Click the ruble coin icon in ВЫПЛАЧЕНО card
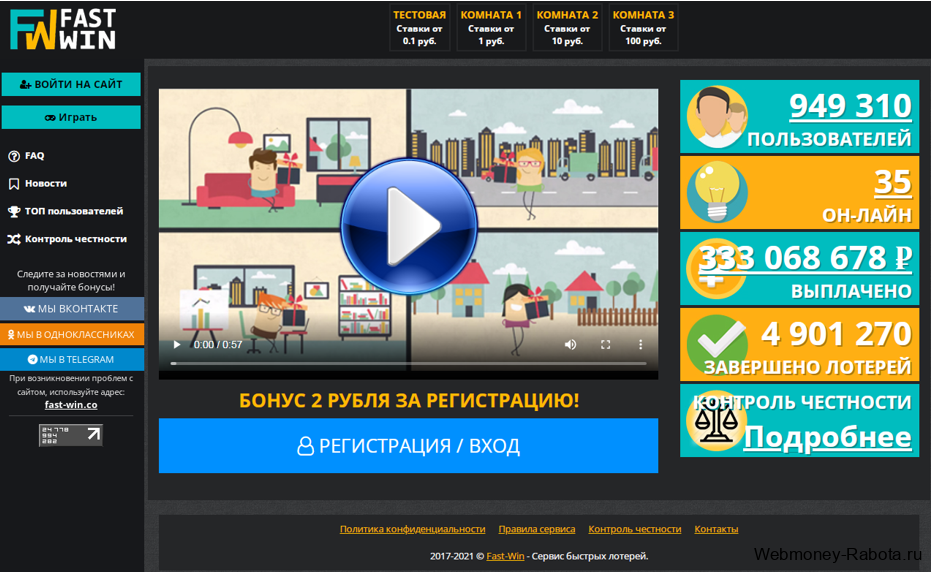The image size is (931, 572). 715,268
